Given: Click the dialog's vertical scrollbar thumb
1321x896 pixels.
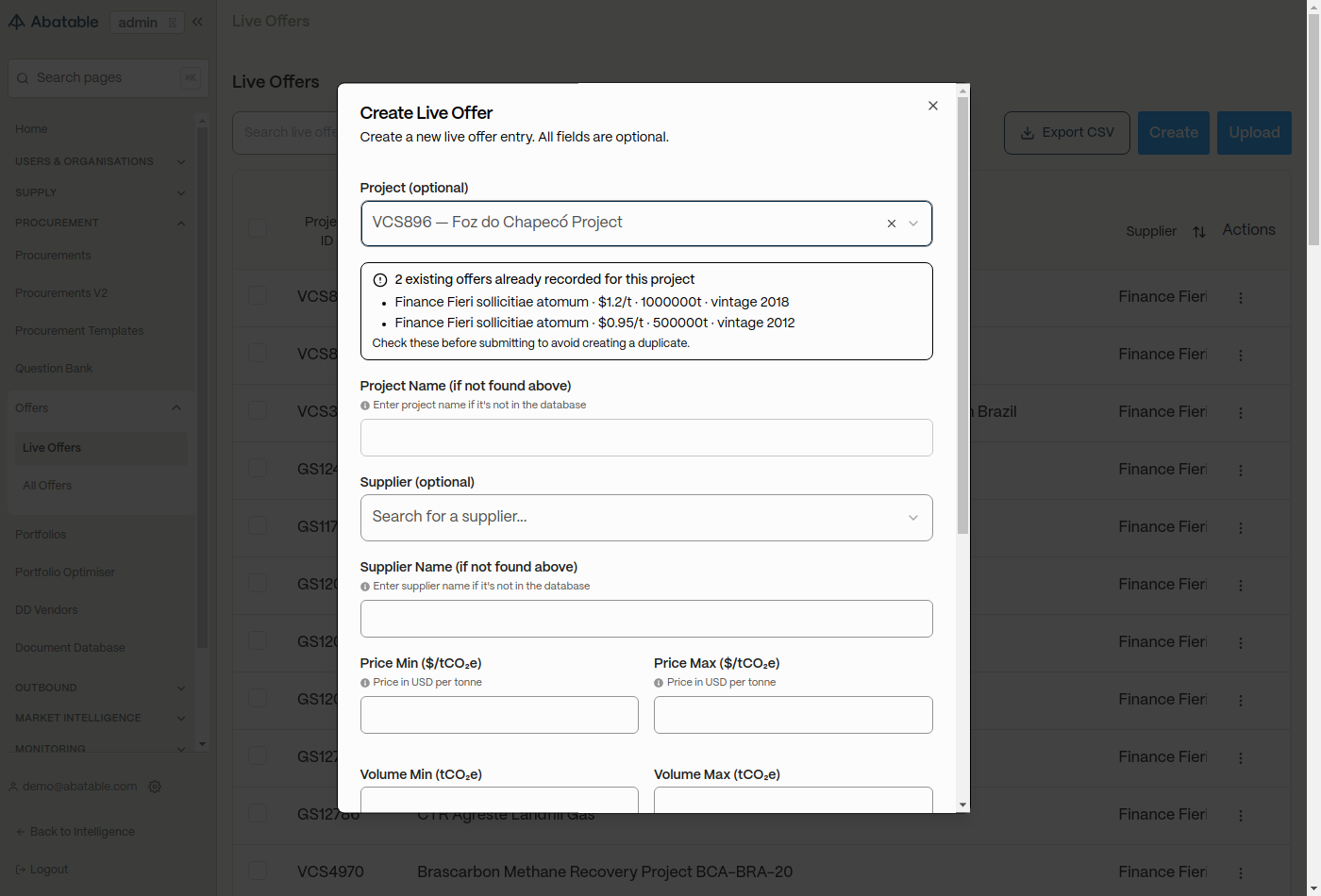Looking at the screenshot, I should click(962, 315).
